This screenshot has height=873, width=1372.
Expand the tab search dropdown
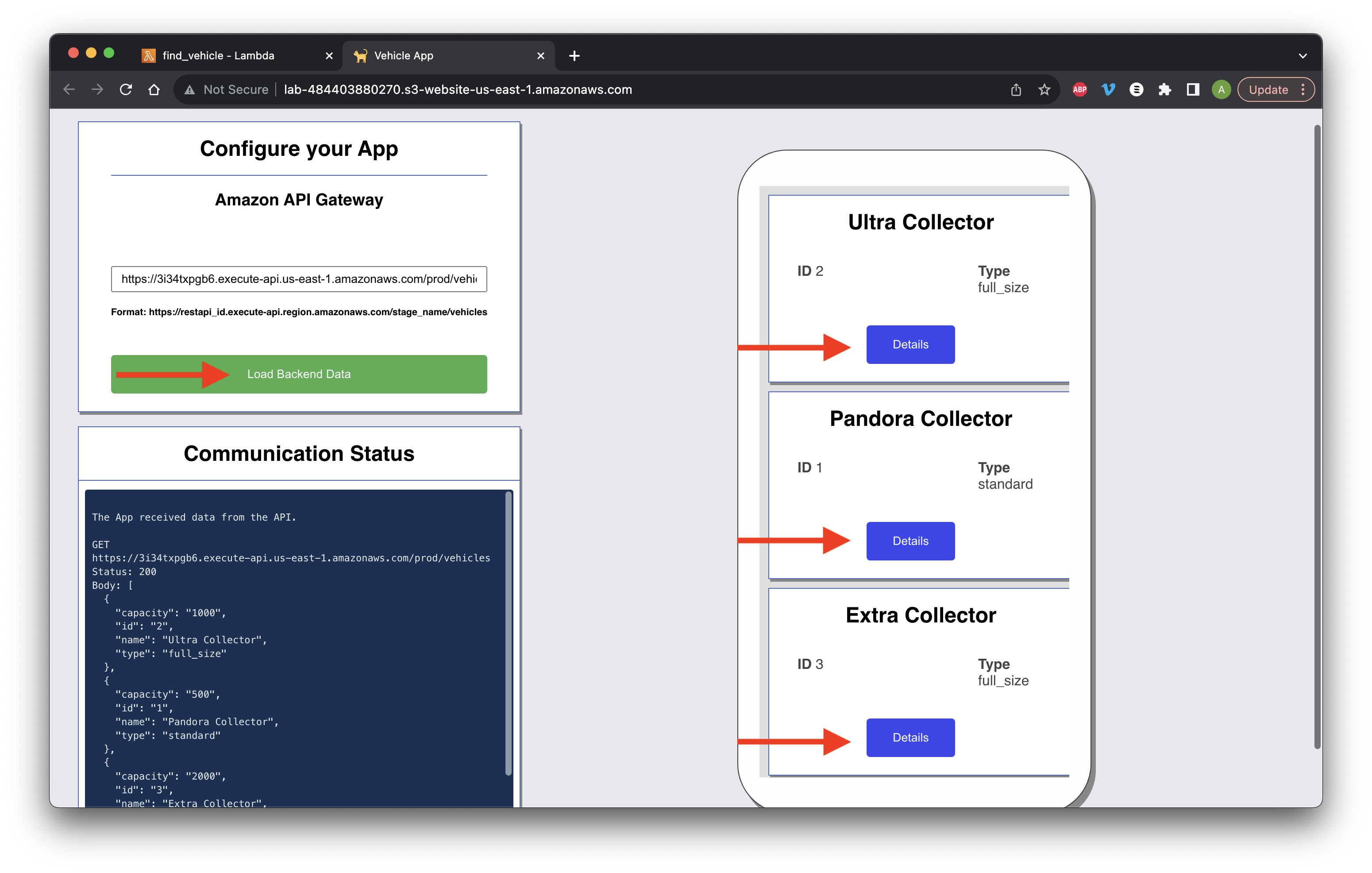tap(1303, 56)
